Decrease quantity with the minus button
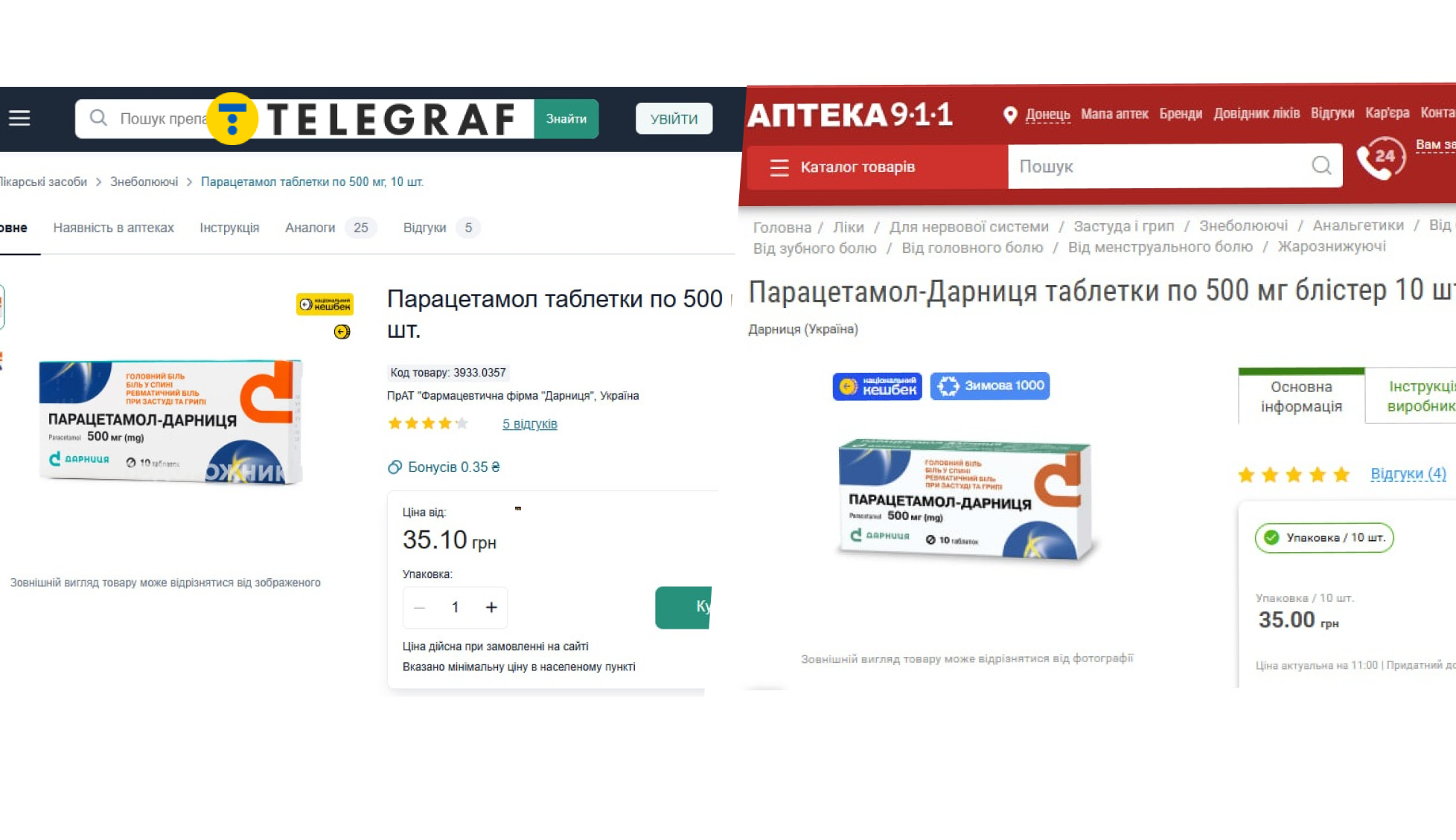Screen dimensions: 1456x840 coord(419,607)
